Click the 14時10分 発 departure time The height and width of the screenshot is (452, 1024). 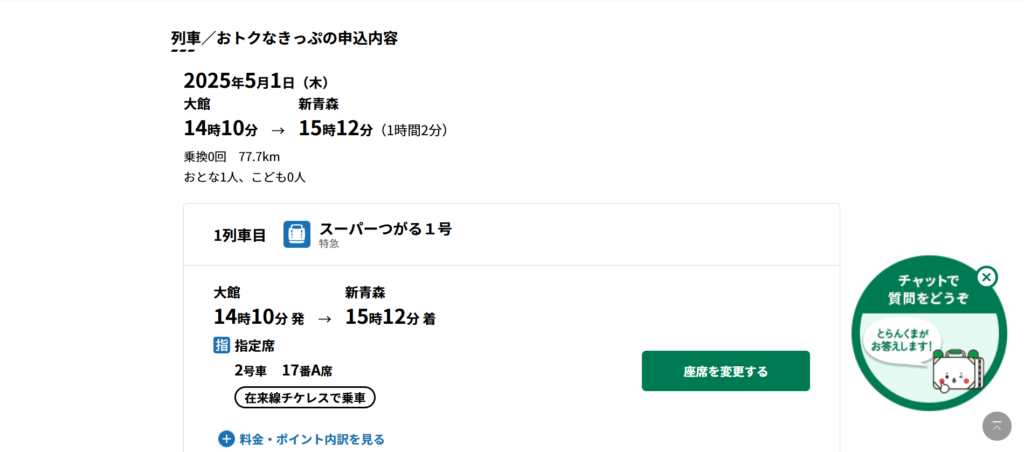[258, 318]
